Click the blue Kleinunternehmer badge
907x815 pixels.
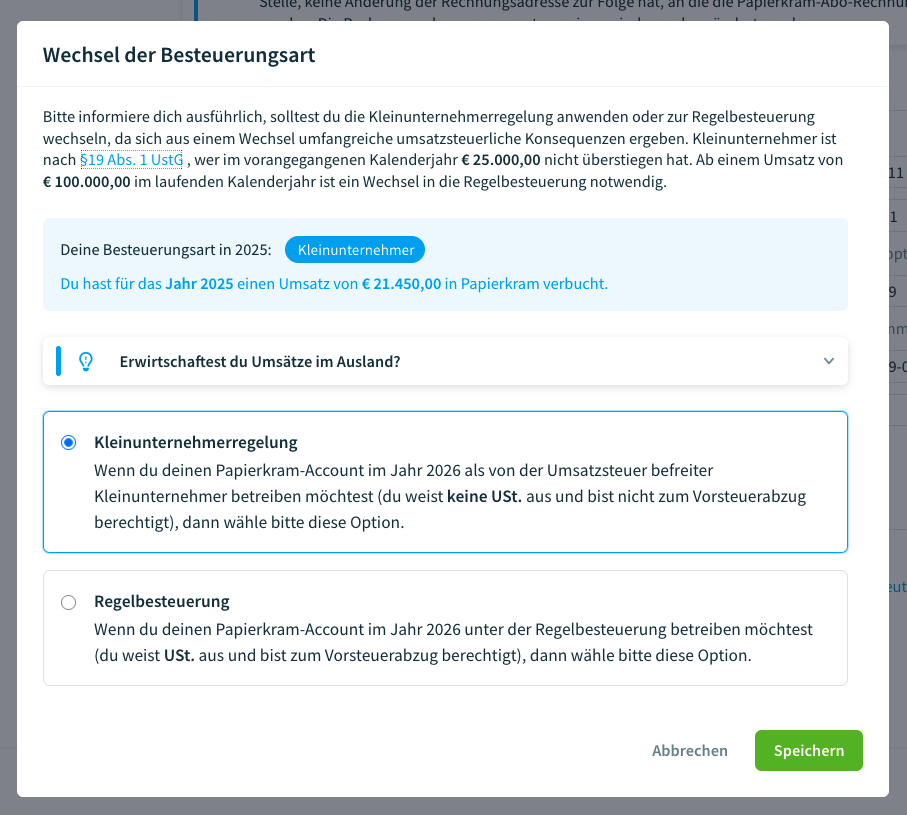tap(354, 249)
